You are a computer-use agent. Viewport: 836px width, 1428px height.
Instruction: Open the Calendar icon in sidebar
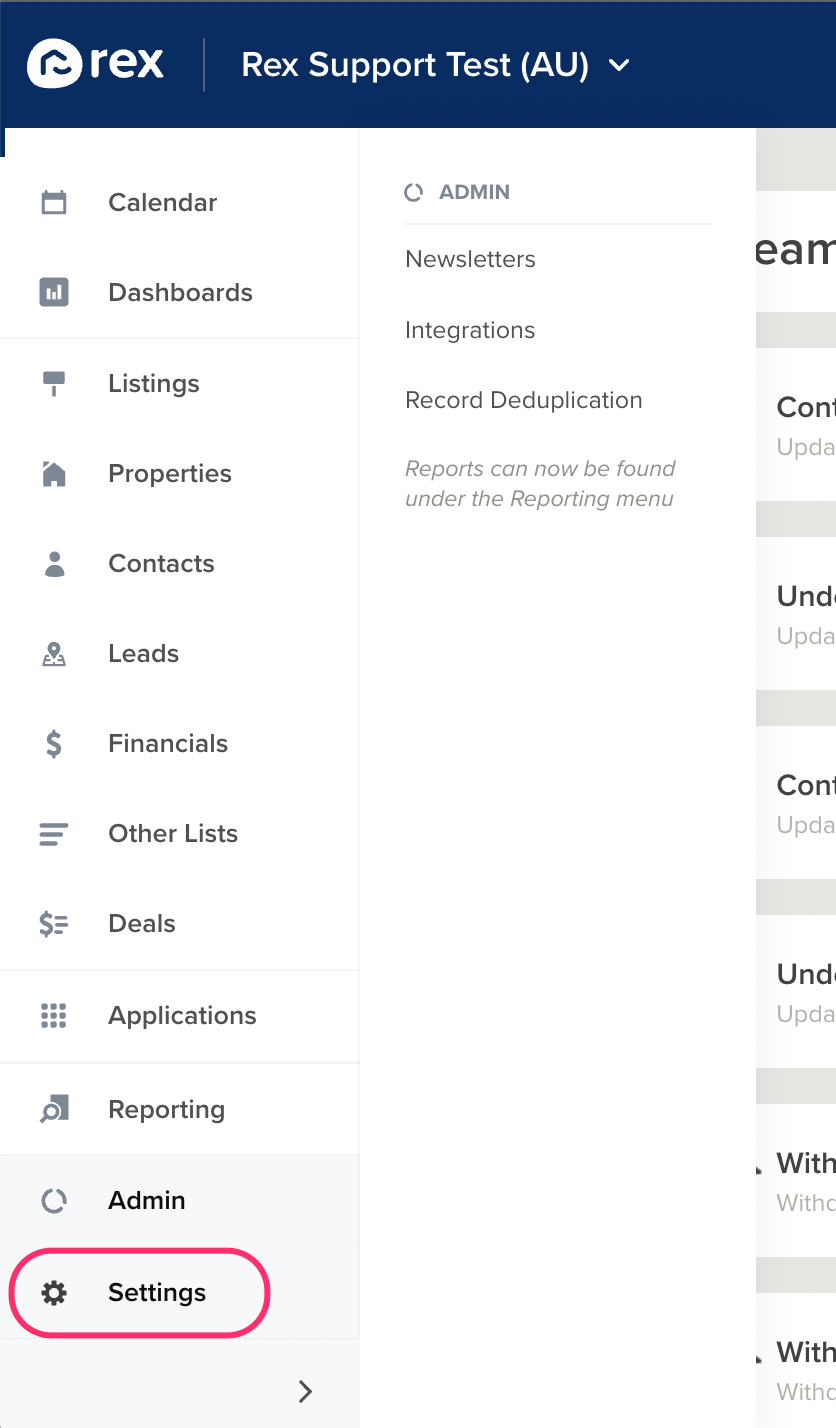pyautogui.click(x=54, y=203)
